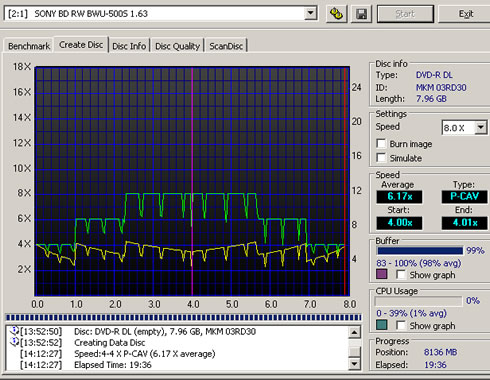The height and width of the screenshot is (380, 490).
Task: Click the purple Buffer graph color swatch
Action: [382, 274]
